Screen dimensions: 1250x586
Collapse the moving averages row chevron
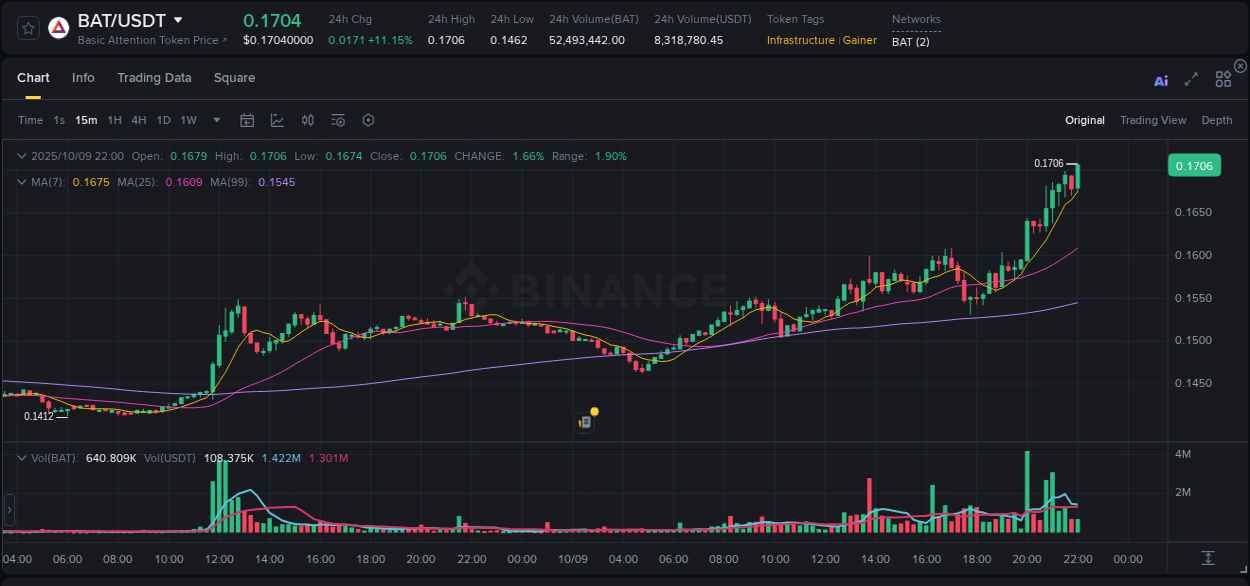click(x=21, y=182)
